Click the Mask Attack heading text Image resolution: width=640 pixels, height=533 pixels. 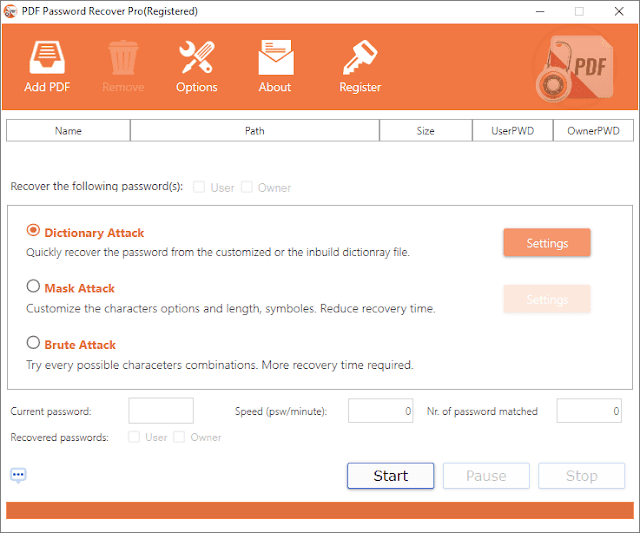(80, 288)
